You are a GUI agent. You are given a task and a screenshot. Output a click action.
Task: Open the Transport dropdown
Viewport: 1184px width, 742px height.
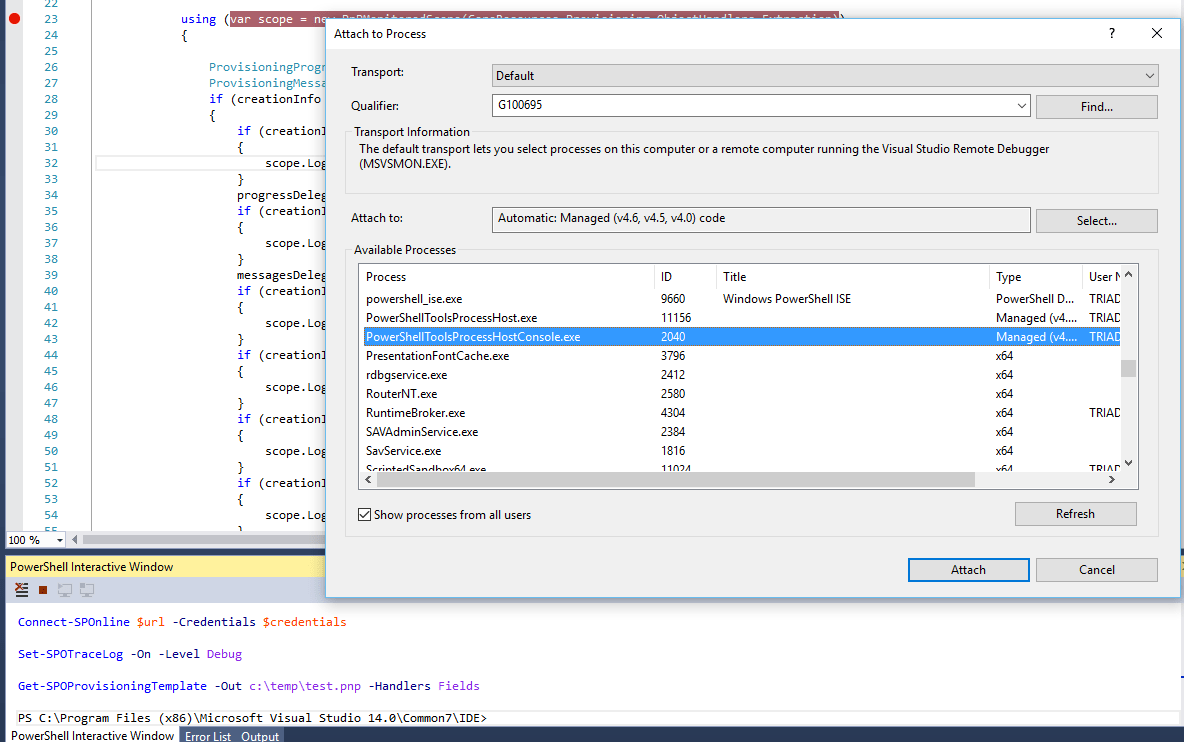pyautogui.click(x=825, y=75)
